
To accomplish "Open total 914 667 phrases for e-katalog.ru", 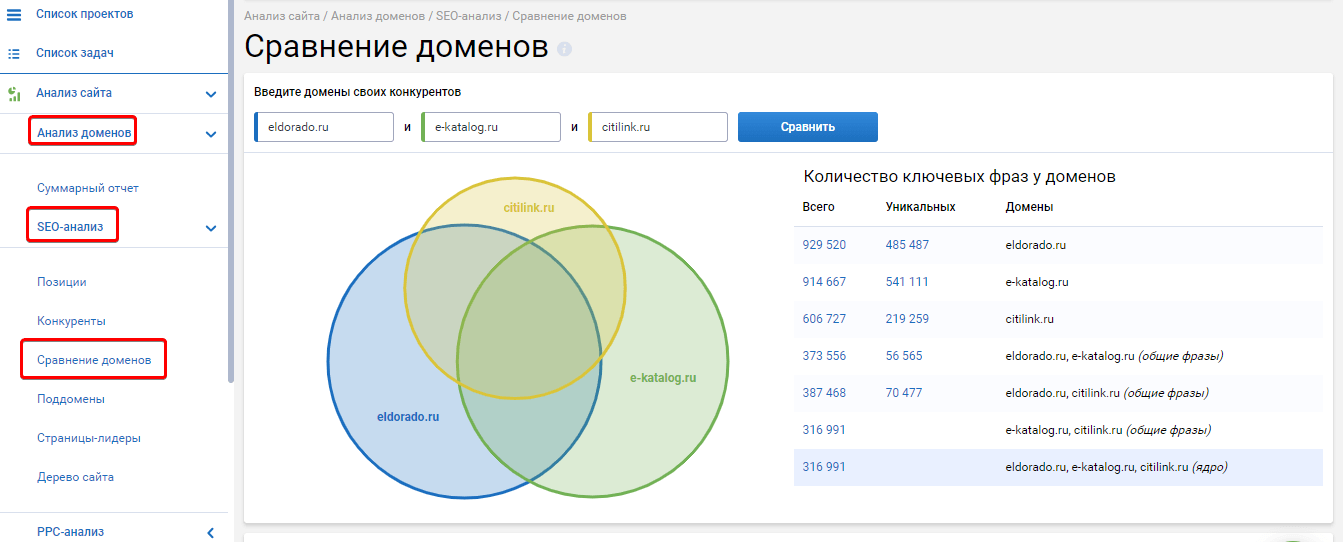I will click(x=824, y=282).
